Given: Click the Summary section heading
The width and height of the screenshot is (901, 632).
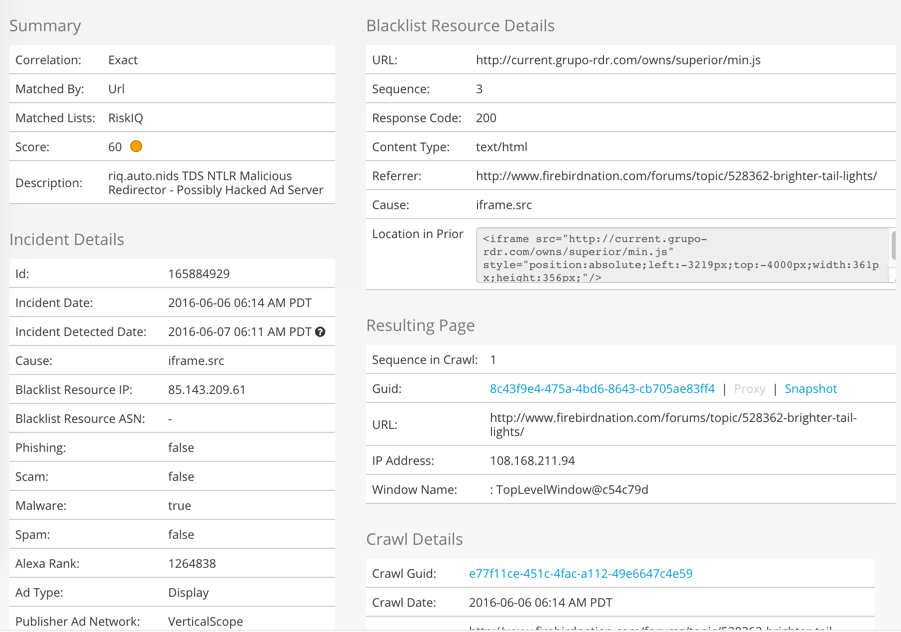Looking at the screenshot, I should point(45,26).
